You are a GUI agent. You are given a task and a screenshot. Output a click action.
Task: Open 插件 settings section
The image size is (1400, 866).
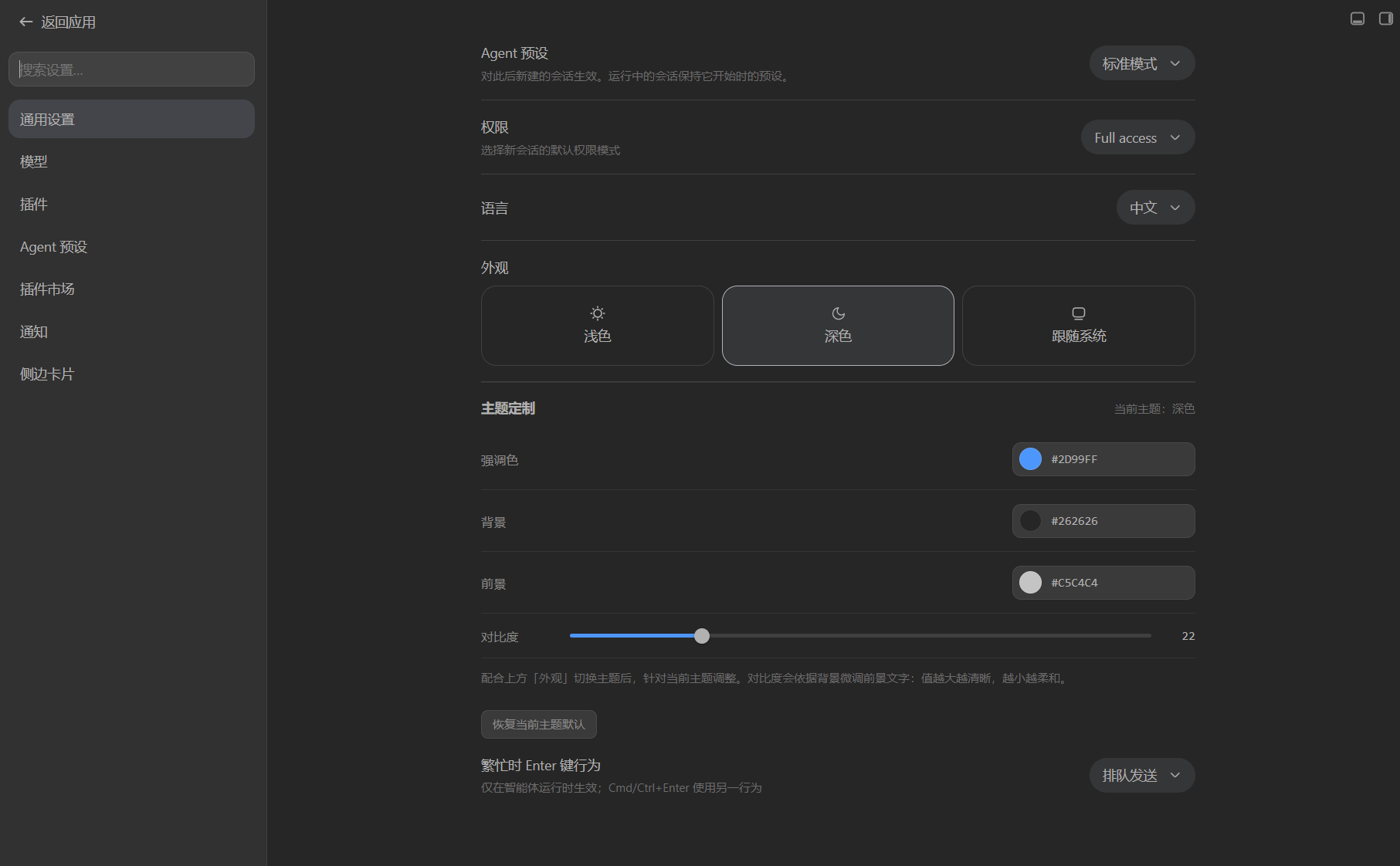(x=131, y=205)
